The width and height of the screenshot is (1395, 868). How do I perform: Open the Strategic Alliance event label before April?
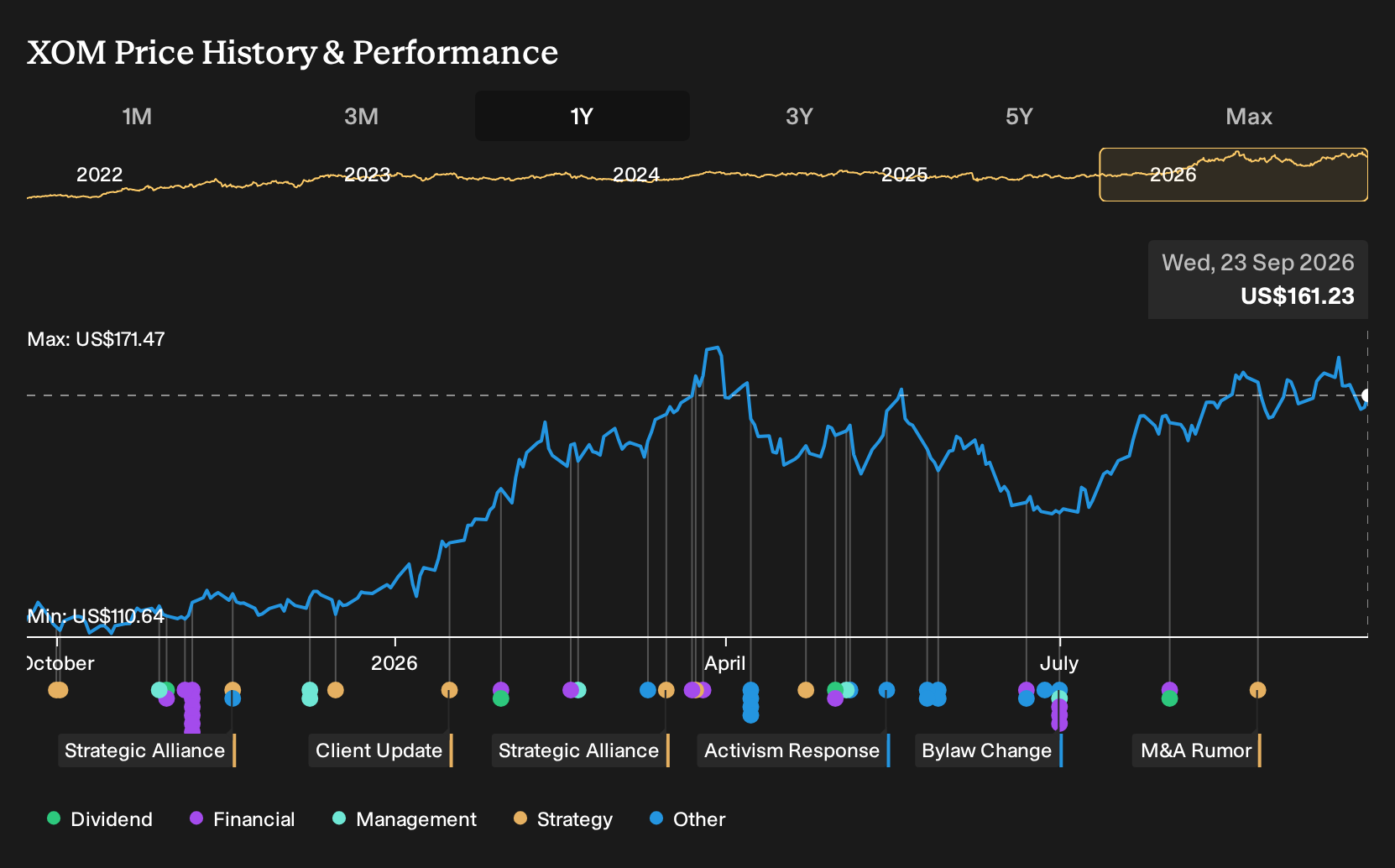click(x=580, y=750)
